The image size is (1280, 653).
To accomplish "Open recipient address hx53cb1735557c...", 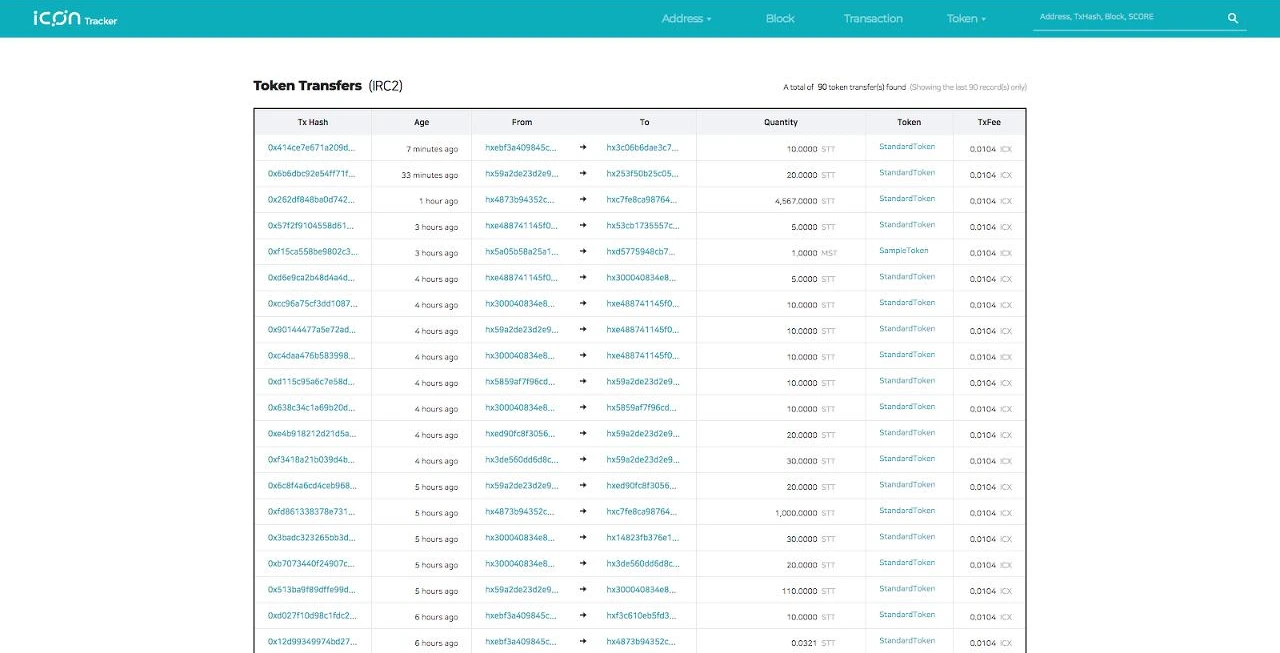I will (x=642, y=226).
